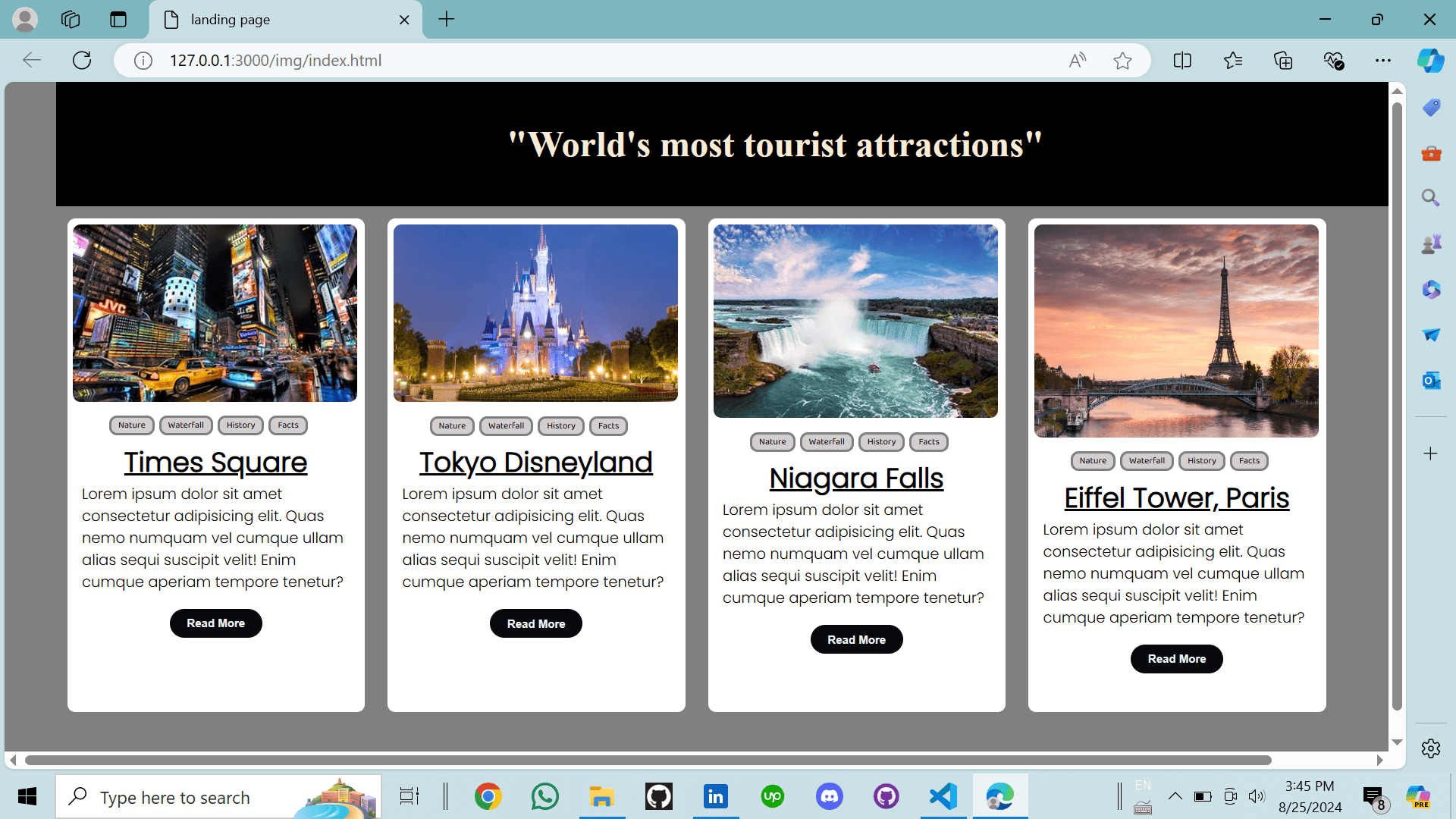Select History tag on Tokyo Disneyland card

coord(561,426)
